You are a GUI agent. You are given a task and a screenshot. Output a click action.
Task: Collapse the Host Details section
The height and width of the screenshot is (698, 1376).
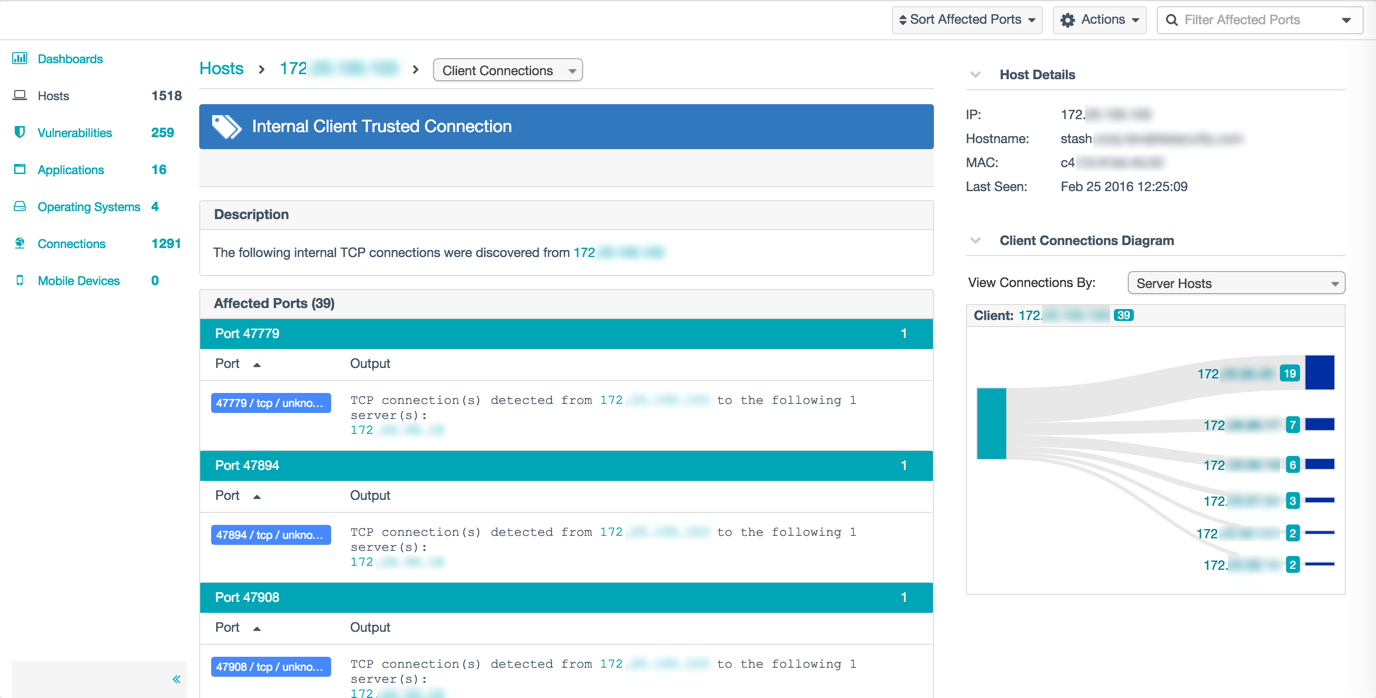pos(975,75)
